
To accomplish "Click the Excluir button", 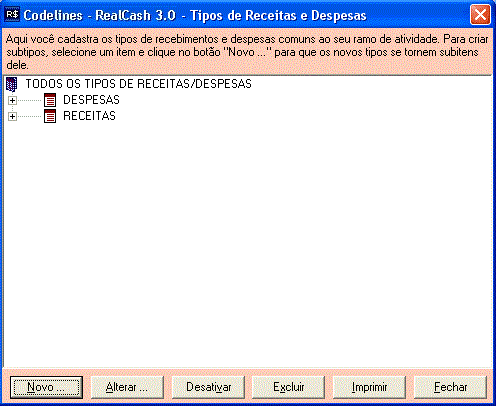I will pos(289,387).
